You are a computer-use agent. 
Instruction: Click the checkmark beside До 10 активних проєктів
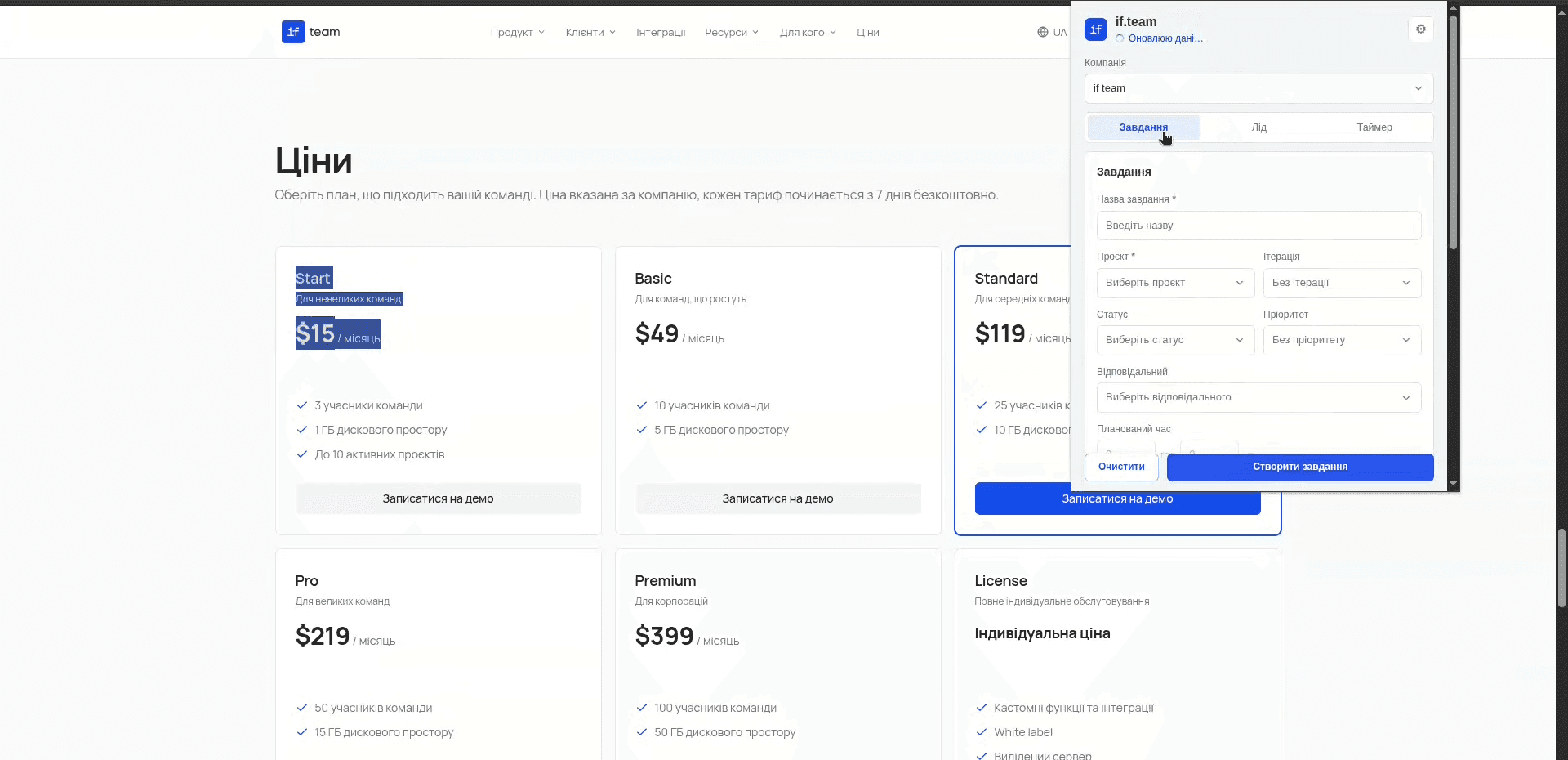click(302, 454)
